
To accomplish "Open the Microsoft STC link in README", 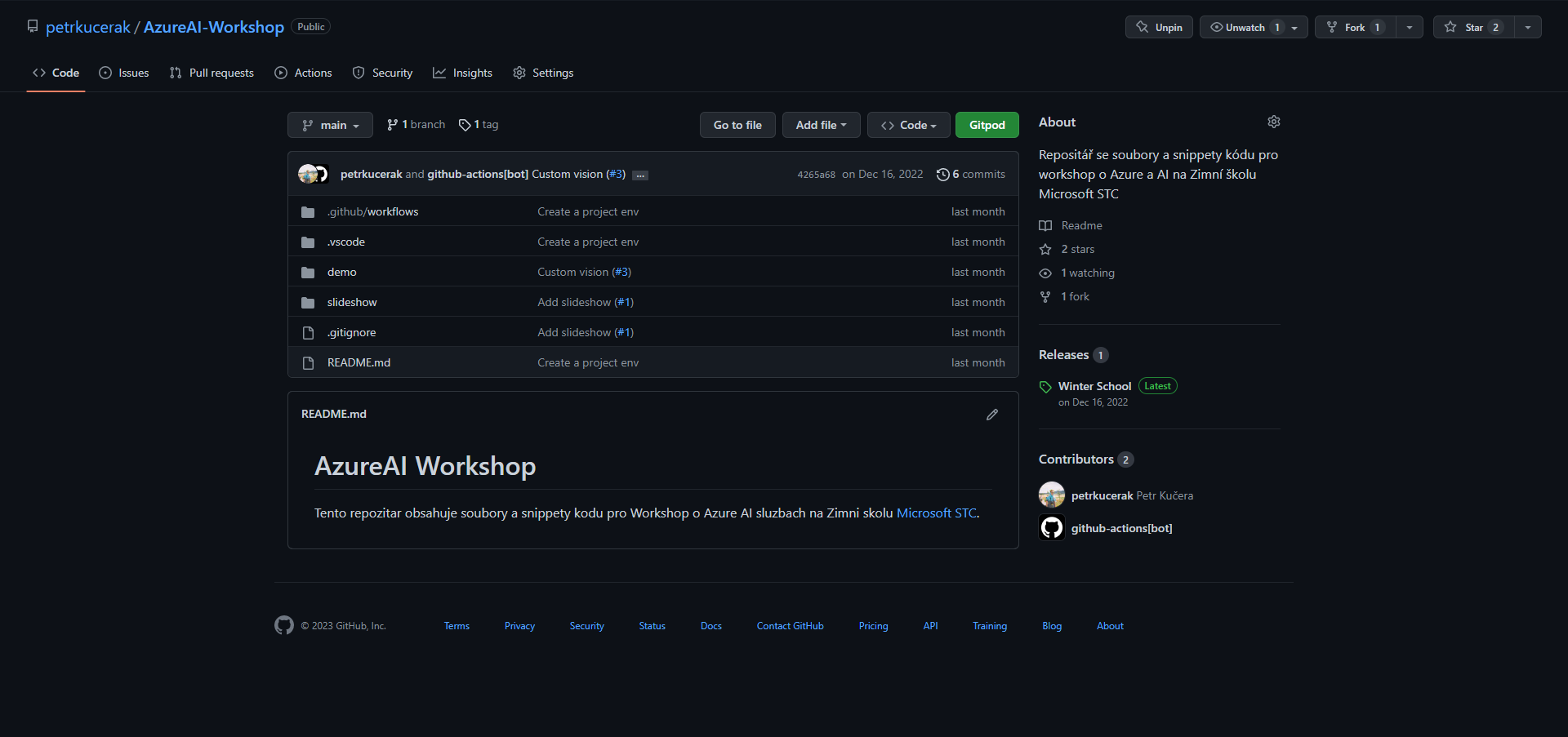I will point(936,513).
